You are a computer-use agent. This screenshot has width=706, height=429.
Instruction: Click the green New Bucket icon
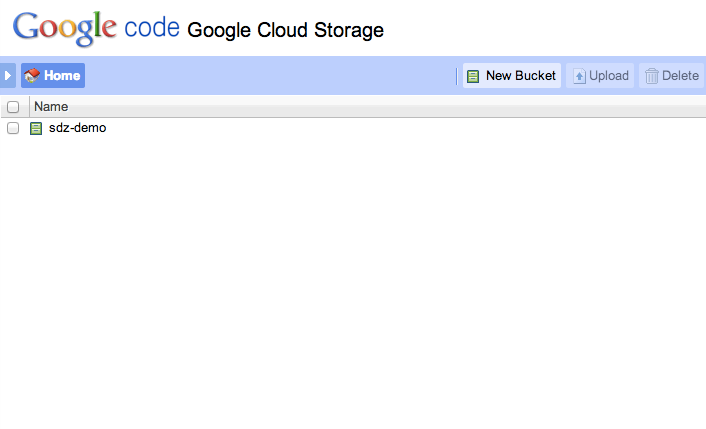pyautogui.click(x=473, y=76)
